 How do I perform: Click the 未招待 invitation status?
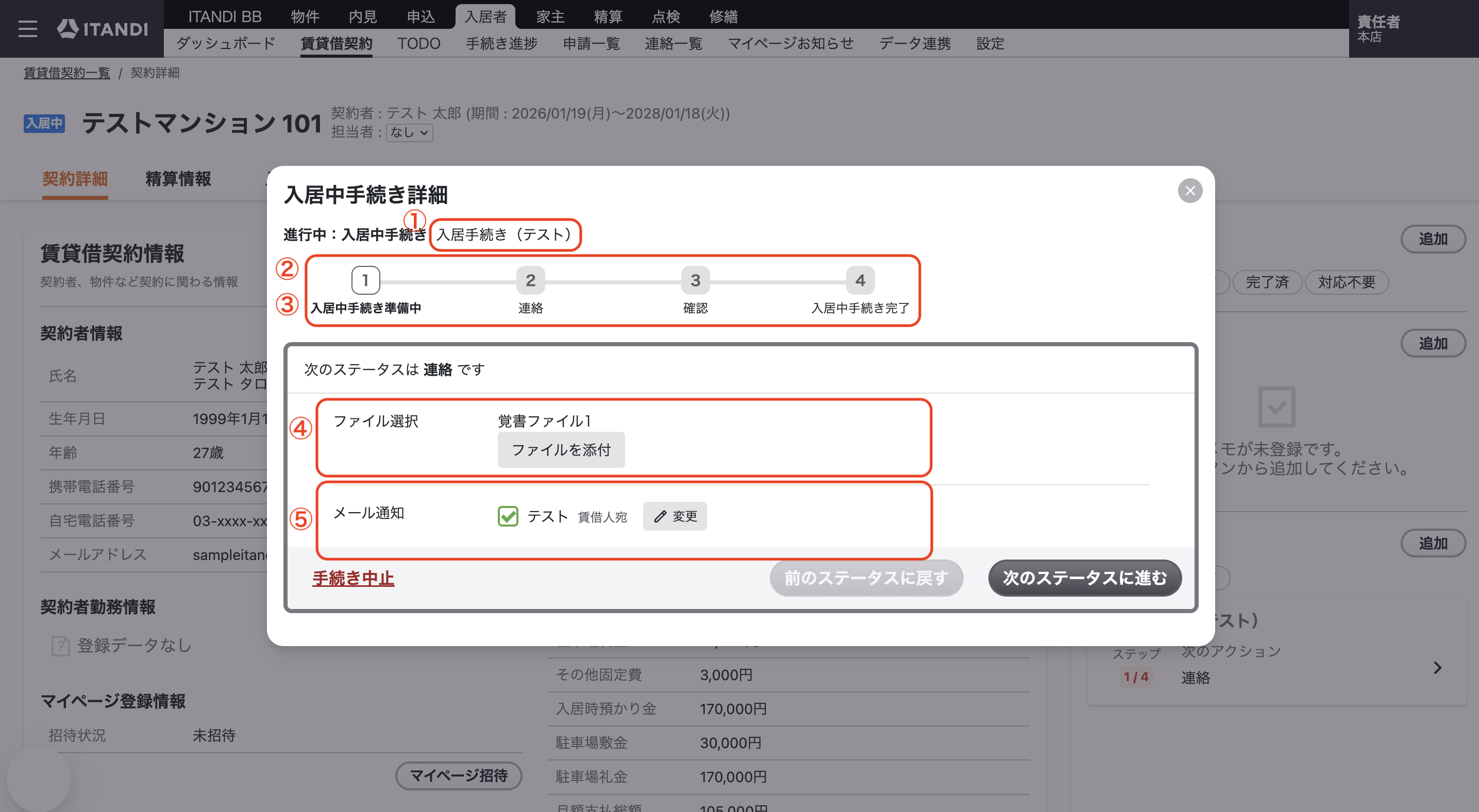214,736
